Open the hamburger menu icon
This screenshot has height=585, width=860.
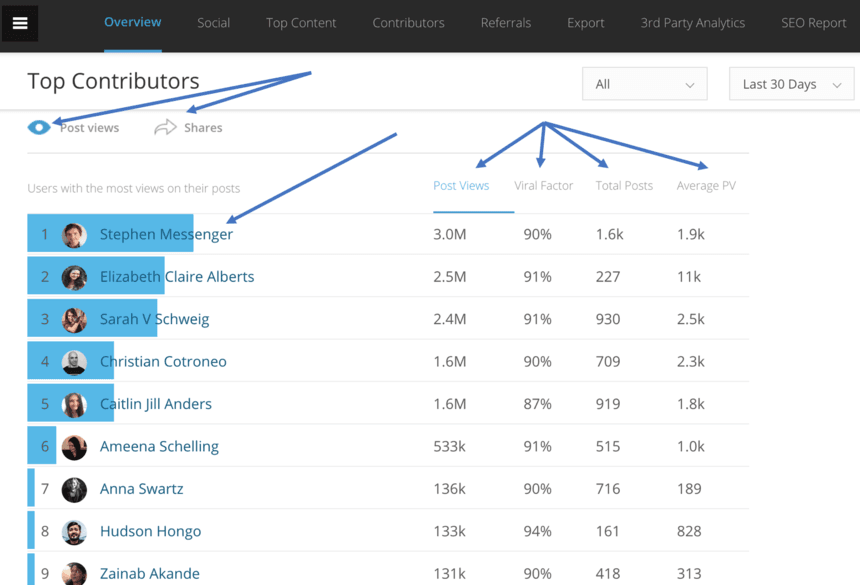[20, 24]
